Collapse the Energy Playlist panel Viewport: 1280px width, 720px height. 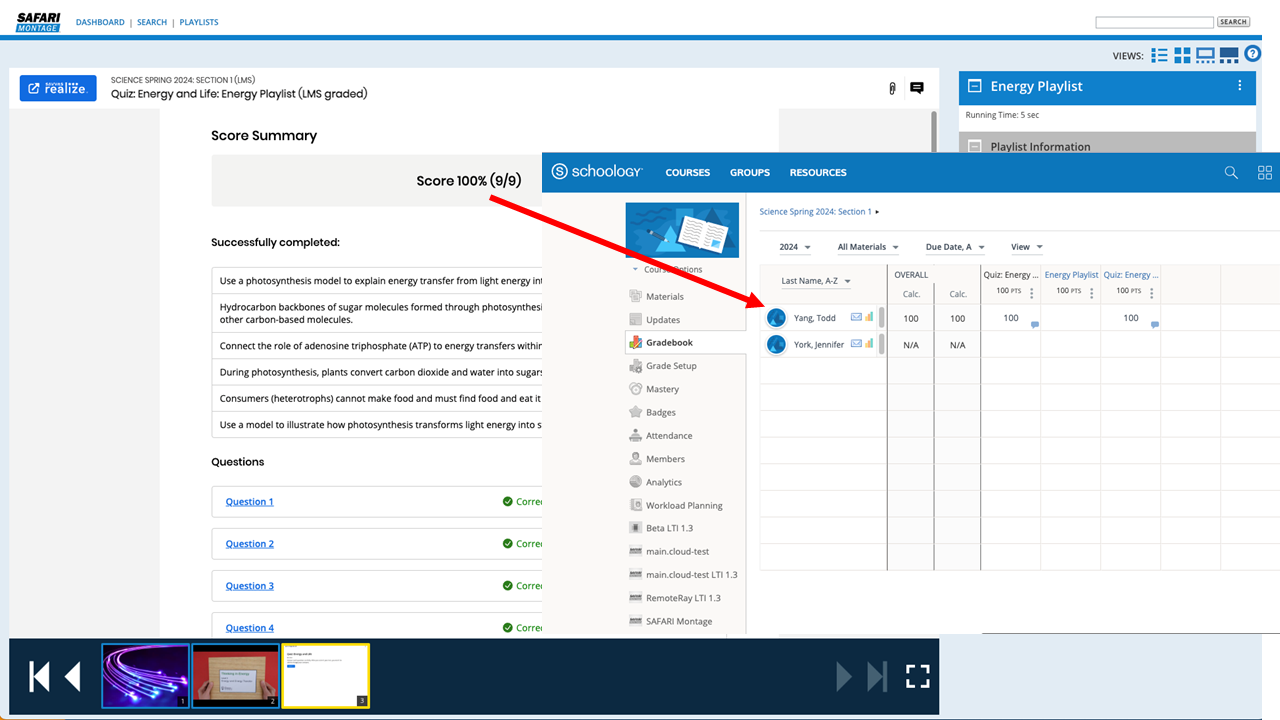[x=975, y=86]
